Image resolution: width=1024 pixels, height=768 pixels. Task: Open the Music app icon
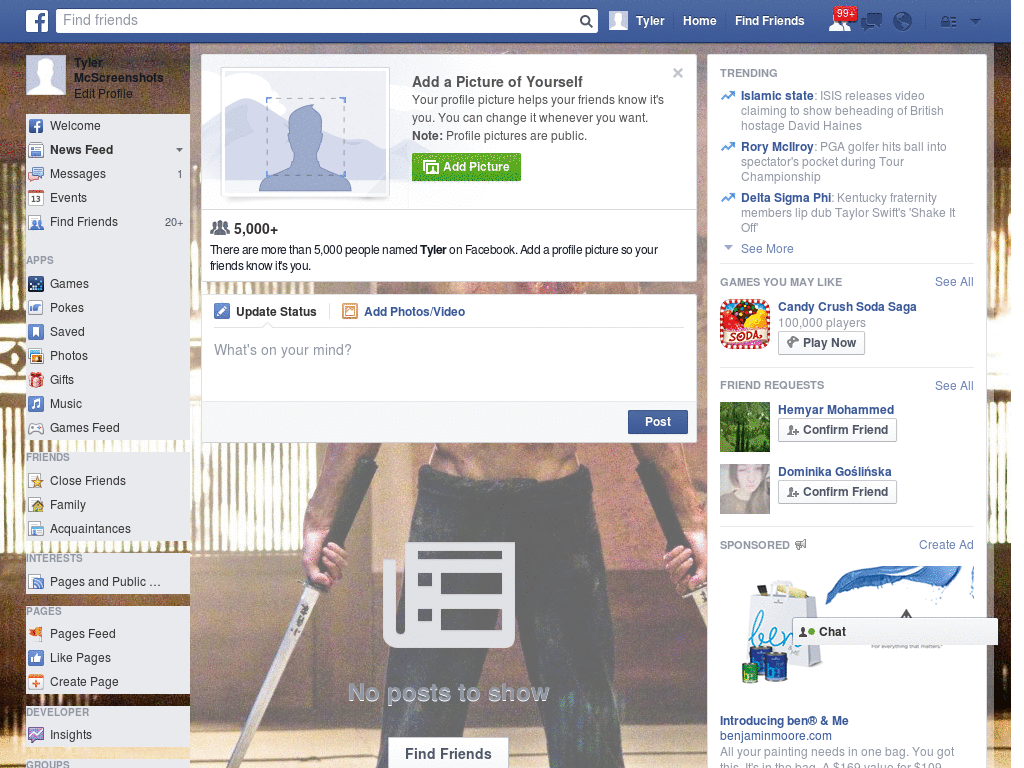[36, 404]
